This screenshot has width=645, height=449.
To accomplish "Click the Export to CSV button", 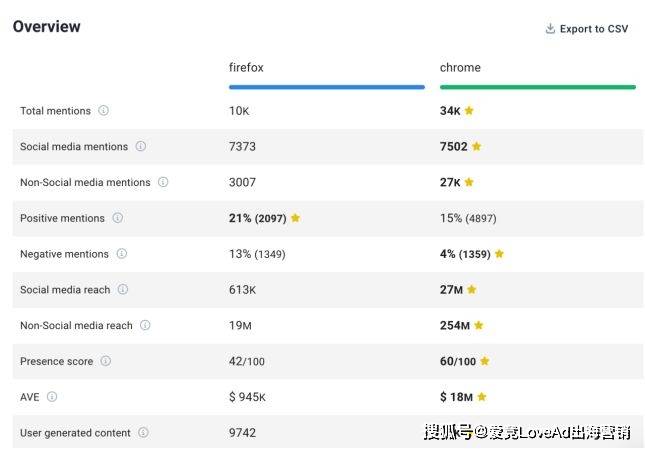I will point(587,29).
